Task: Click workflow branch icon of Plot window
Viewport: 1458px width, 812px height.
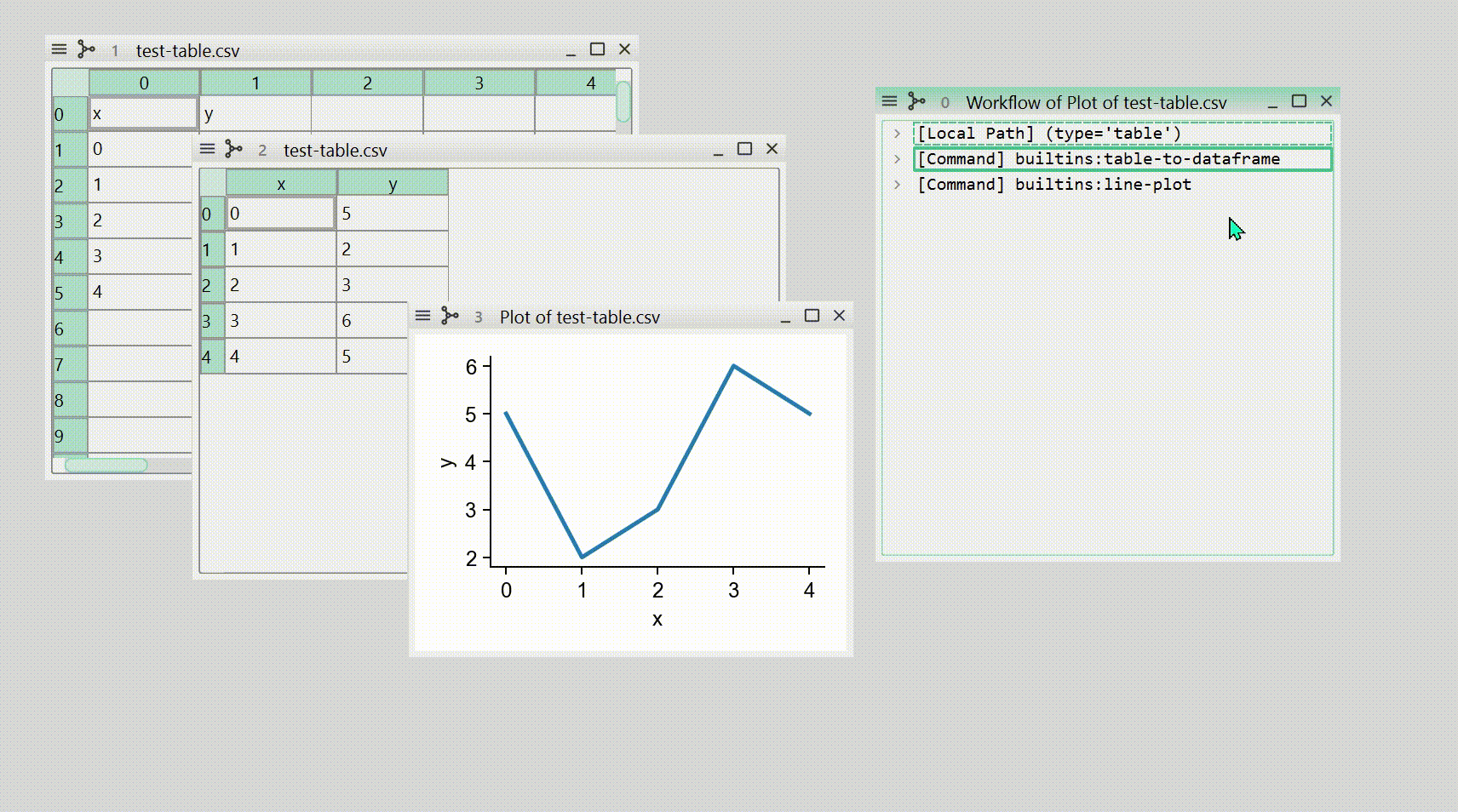Action: tap(450, 316)
